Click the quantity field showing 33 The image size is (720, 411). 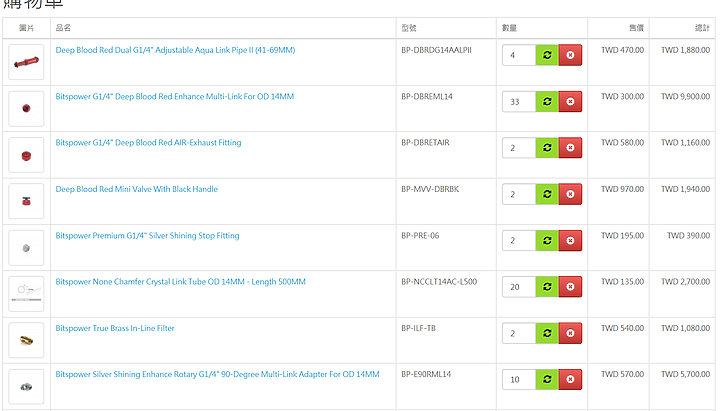tap(519, 101)
